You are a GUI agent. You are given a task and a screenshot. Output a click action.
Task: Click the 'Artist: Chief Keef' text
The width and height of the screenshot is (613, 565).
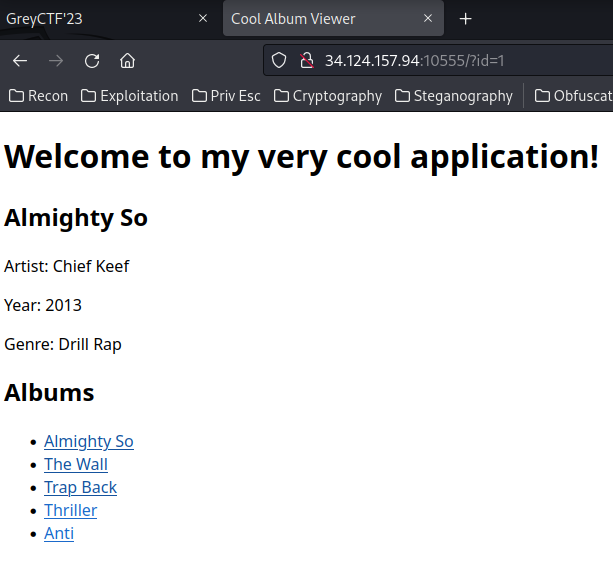[x=66, y=266]
